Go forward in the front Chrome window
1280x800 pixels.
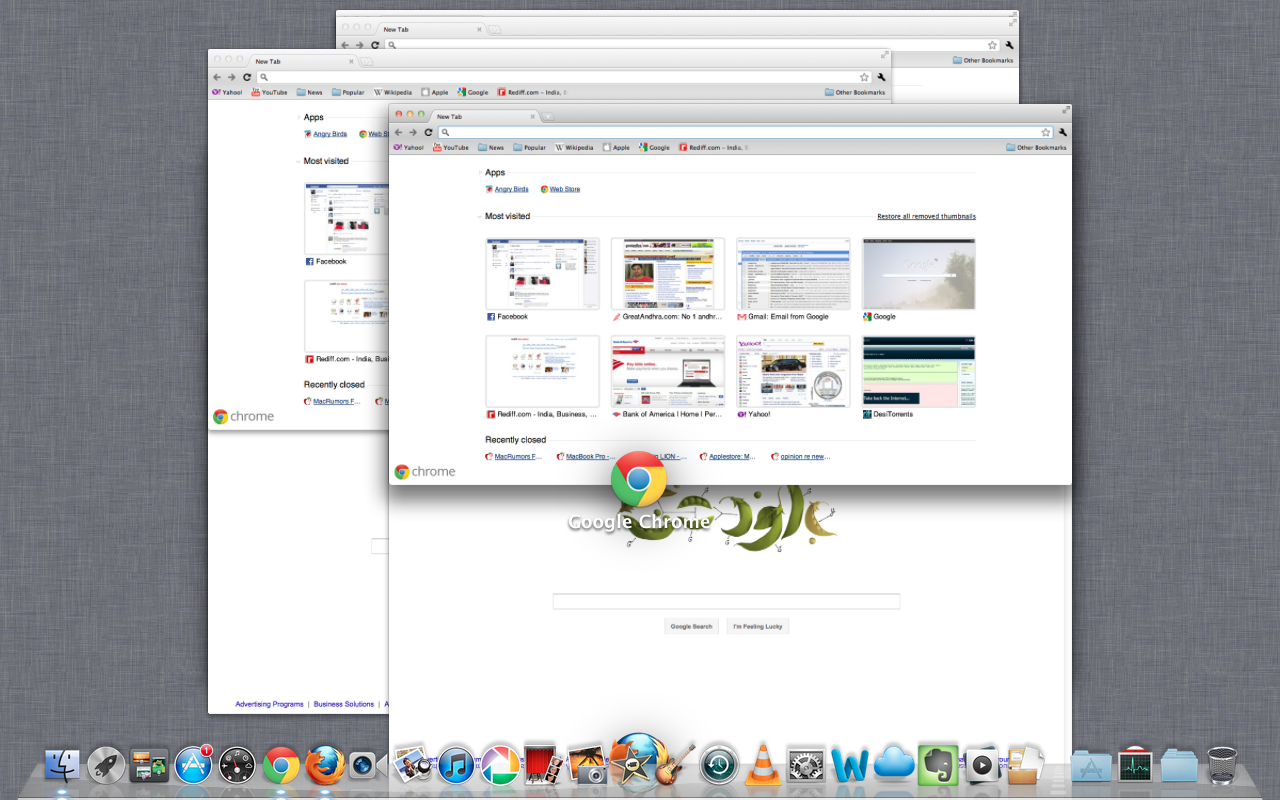(412, 132)
